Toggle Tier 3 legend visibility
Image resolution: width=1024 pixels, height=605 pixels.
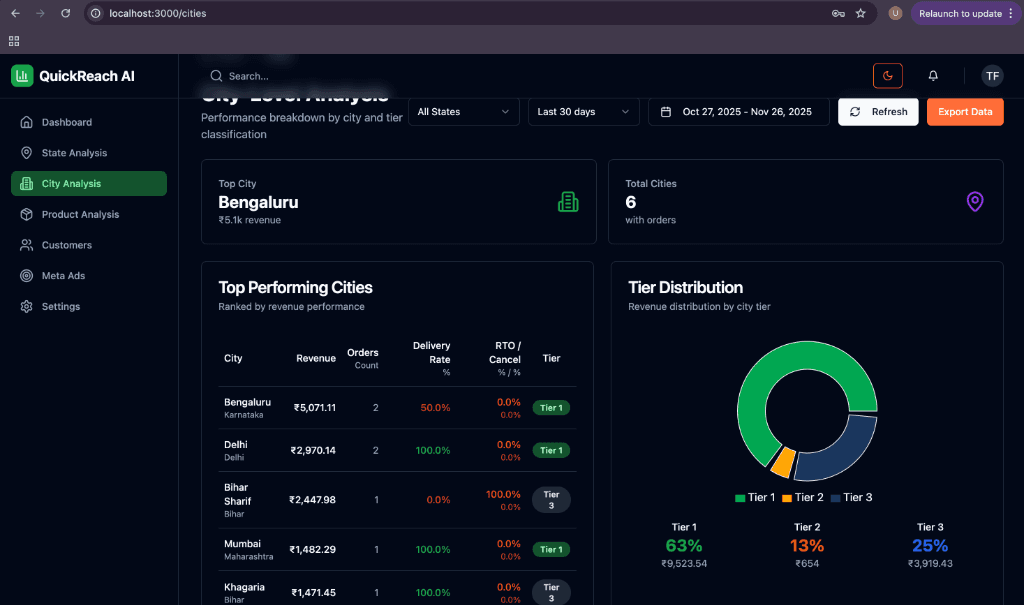851,495
